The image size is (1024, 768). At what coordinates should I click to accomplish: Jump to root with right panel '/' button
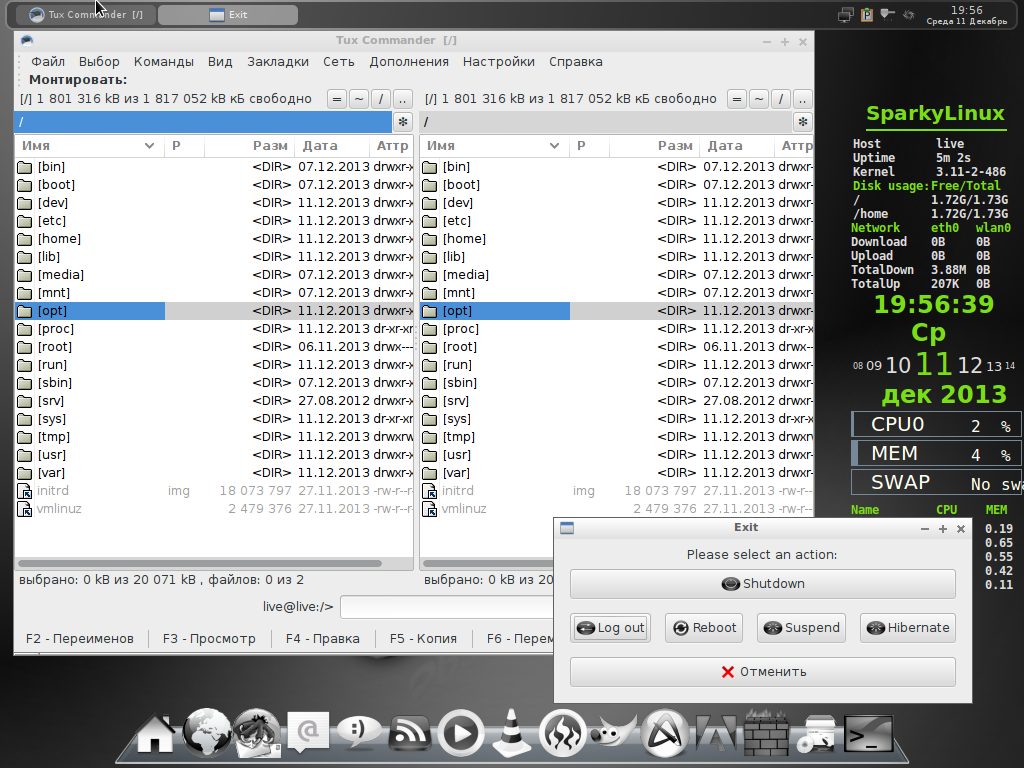(x=780, y=99)
